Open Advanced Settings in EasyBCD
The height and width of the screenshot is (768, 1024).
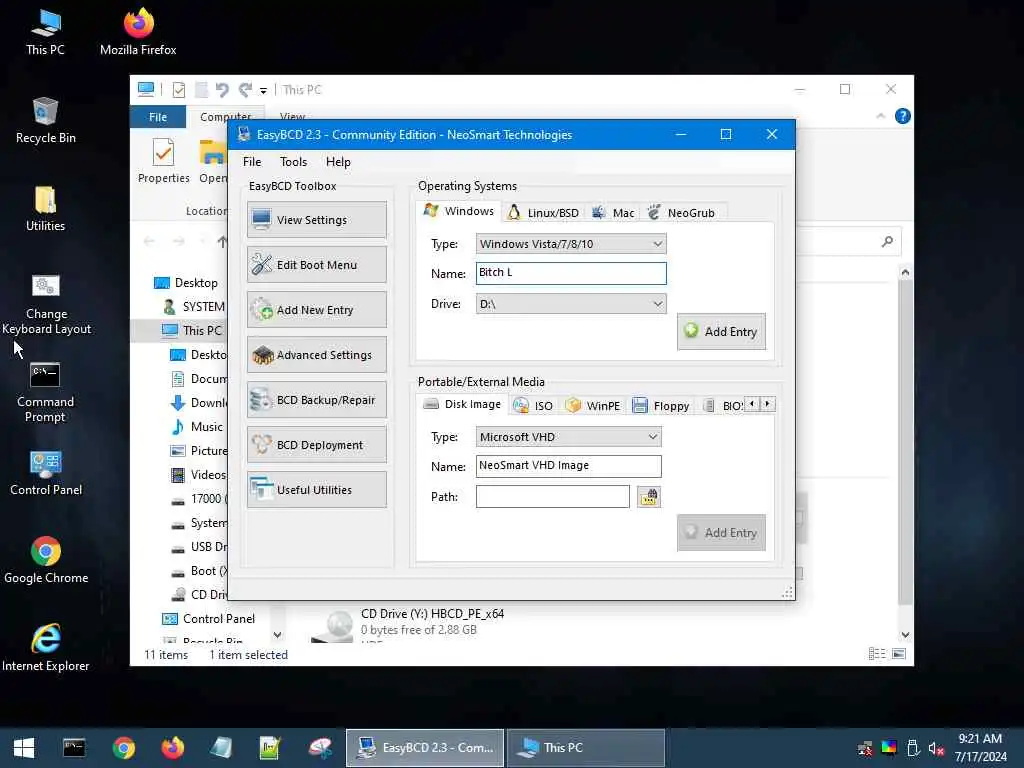point(317,355)
